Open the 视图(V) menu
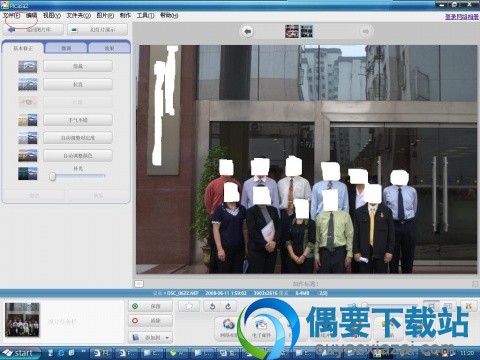The width and height of the screenshot is (480, 360). (x=52, y=15)
